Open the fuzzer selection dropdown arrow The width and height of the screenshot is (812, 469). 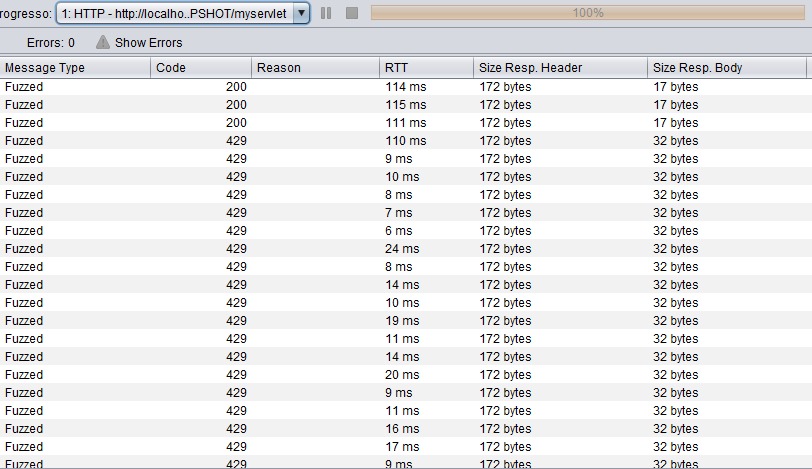(x=301, y=13)
